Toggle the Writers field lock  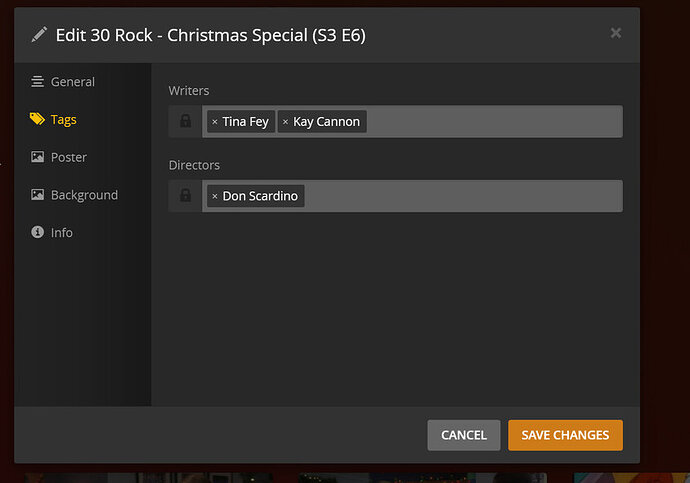coord(185,122)
